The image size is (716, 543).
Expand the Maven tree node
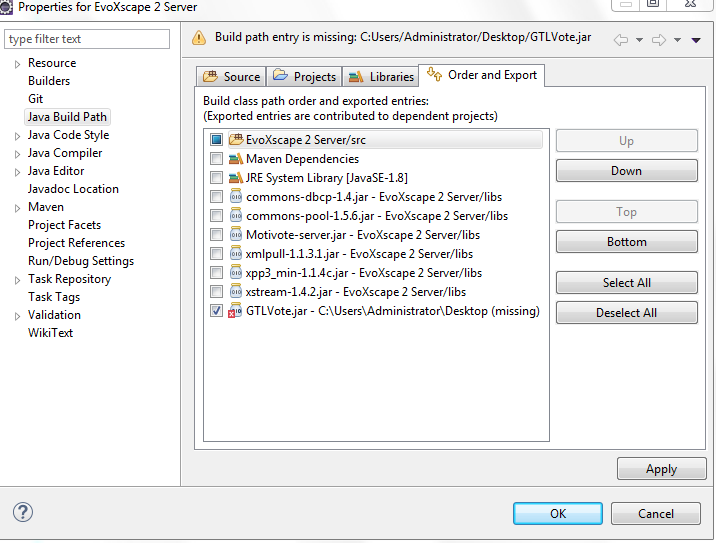click(17, 208)
